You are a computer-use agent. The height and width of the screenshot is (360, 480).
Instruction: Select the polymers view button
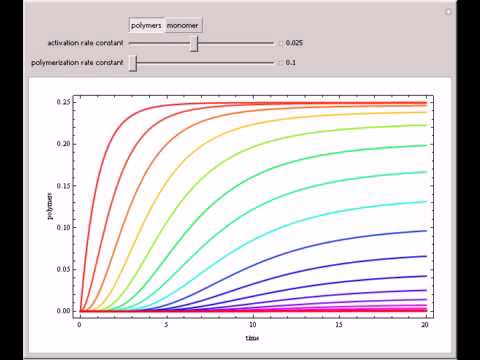pos(146,25)
